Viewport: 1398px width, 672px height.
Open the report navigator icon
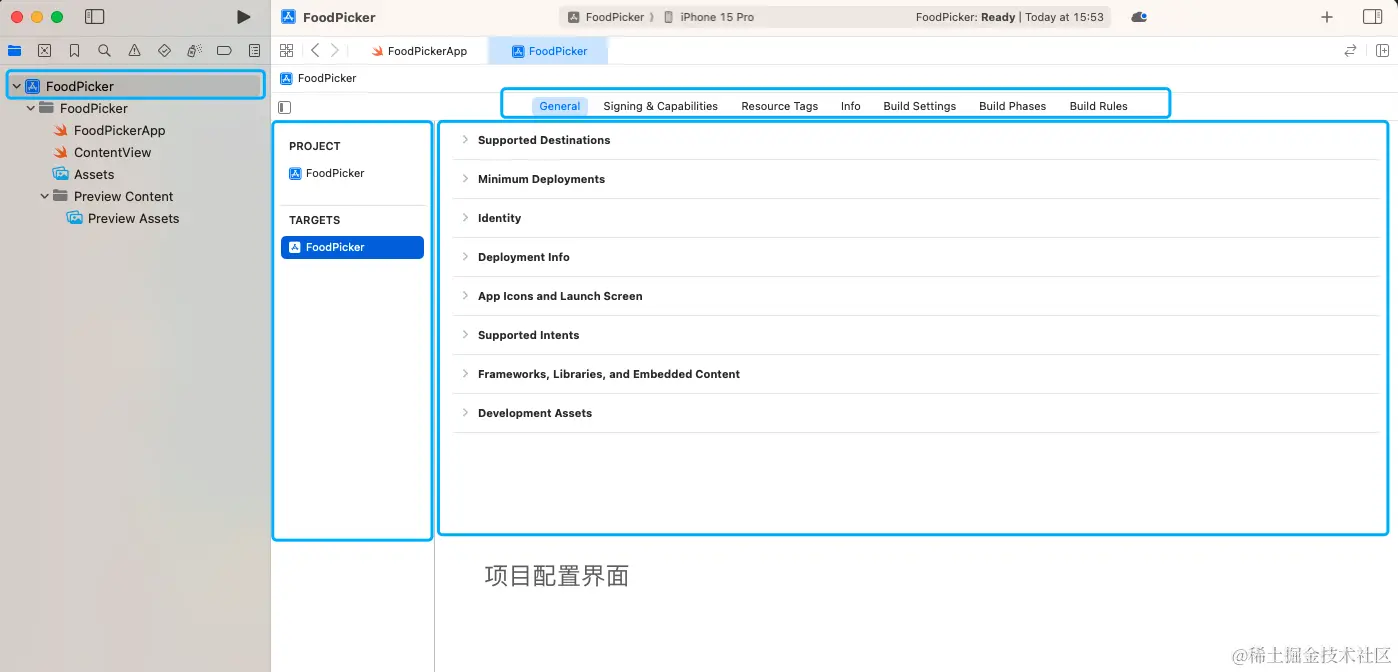pos(254,50)
